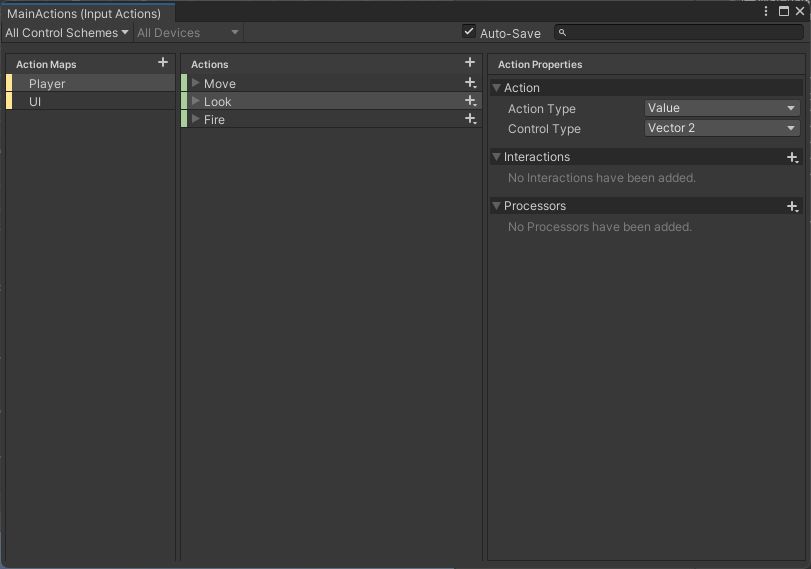The image size is (811, 569).
Task: Open the window's three-dot options menu
Action: point(766,11)
